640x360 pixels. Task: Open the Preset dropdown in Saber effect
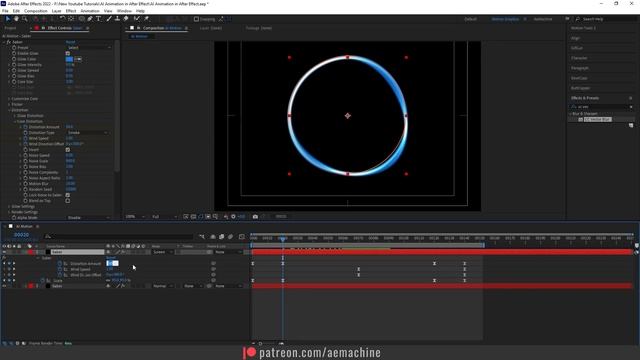(89, 48)
